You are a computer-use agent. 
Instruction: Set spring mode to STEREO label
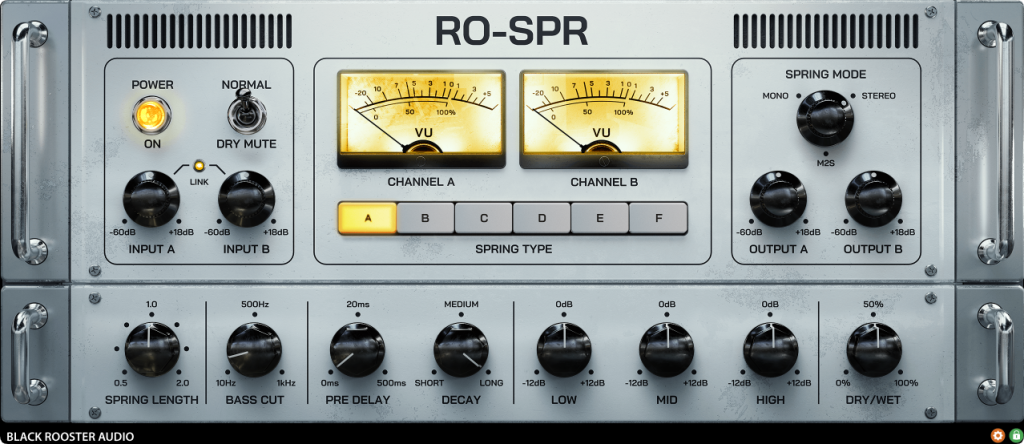pos(878,96)
